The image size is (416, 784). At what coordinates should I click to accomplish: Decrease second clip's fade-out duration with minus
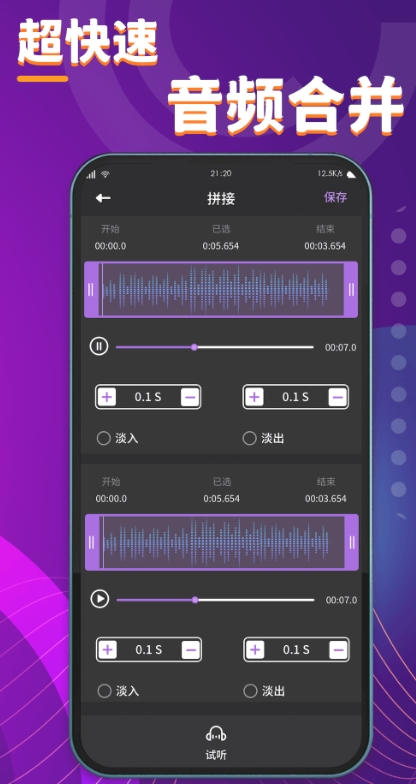click(338, 650)
